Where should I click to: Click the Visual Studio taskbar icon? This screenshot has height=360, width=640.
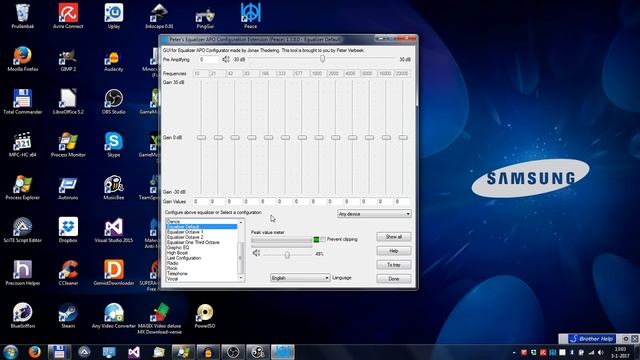134,351
